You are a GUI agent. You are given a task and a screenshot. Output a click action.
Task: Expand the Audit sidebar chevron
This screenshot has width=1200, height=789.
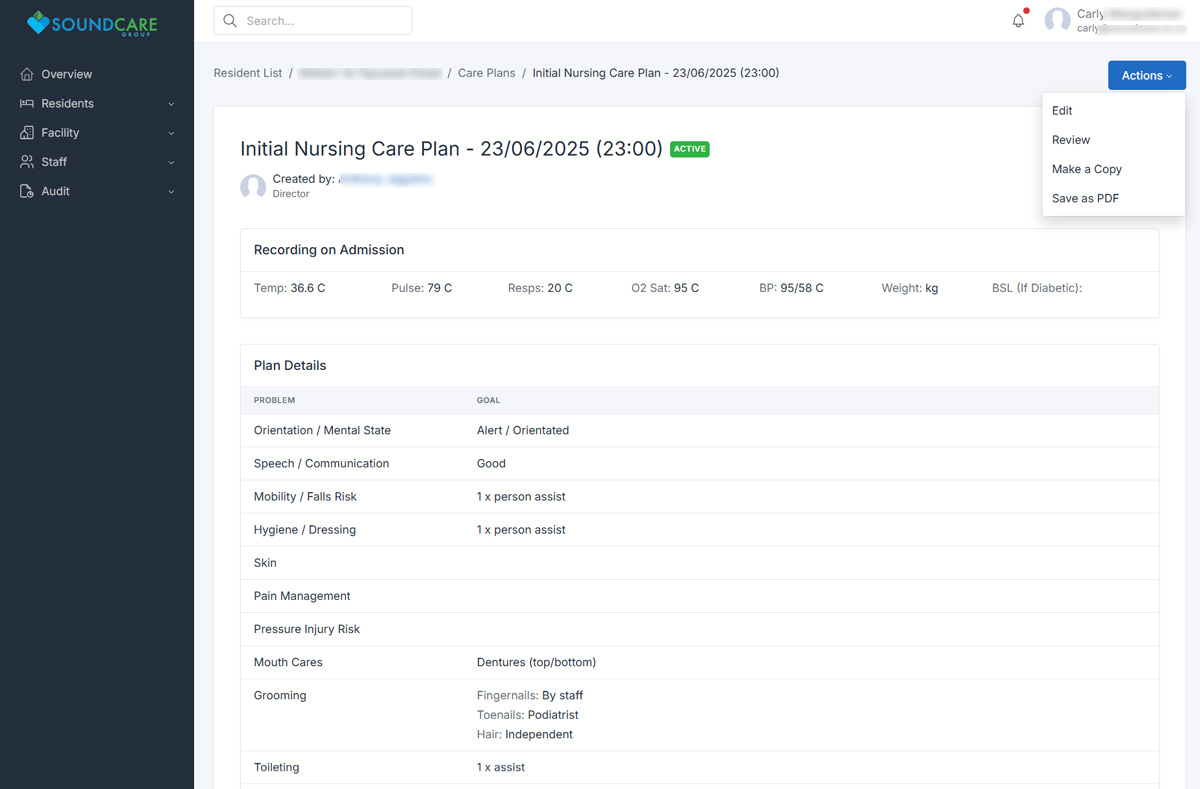171,191
